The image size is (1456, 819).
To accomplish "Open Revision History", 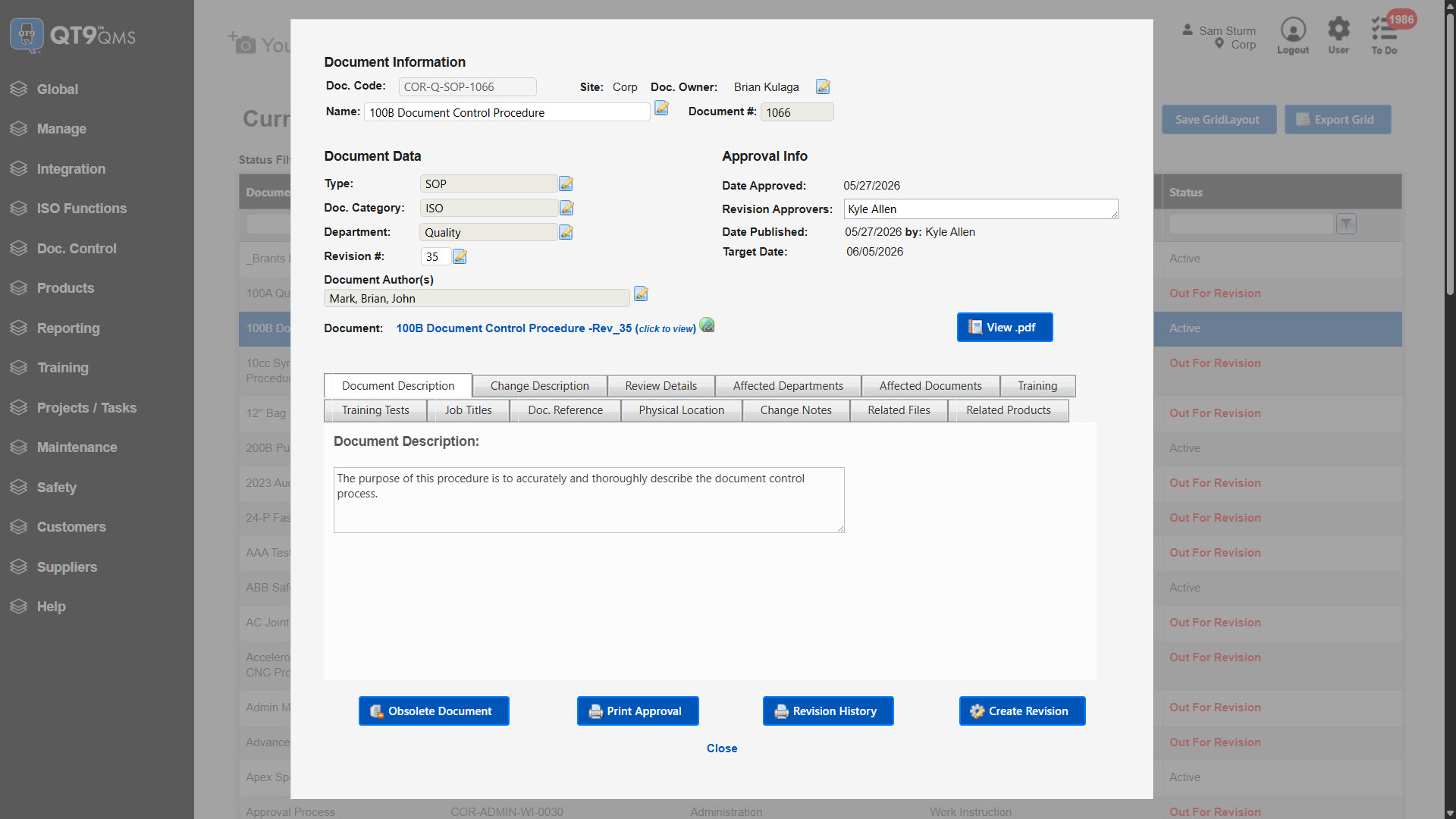I will coord(828,711).
